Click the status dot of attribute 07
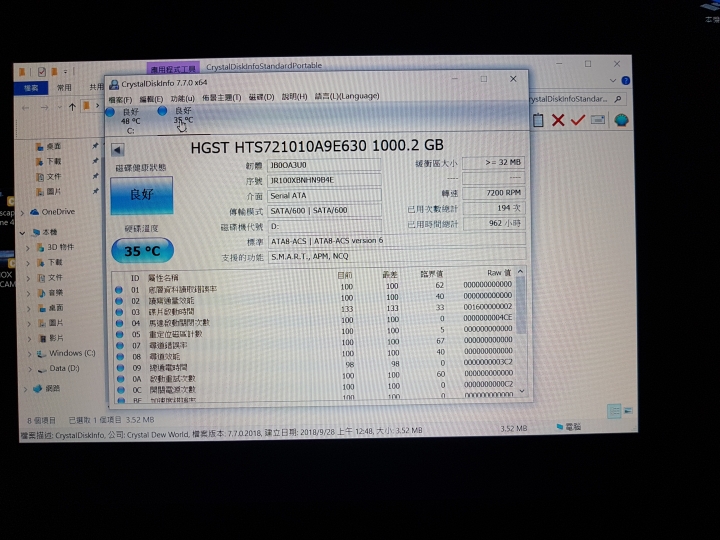This screenshot has width=720, height=540. click(120, 345)
